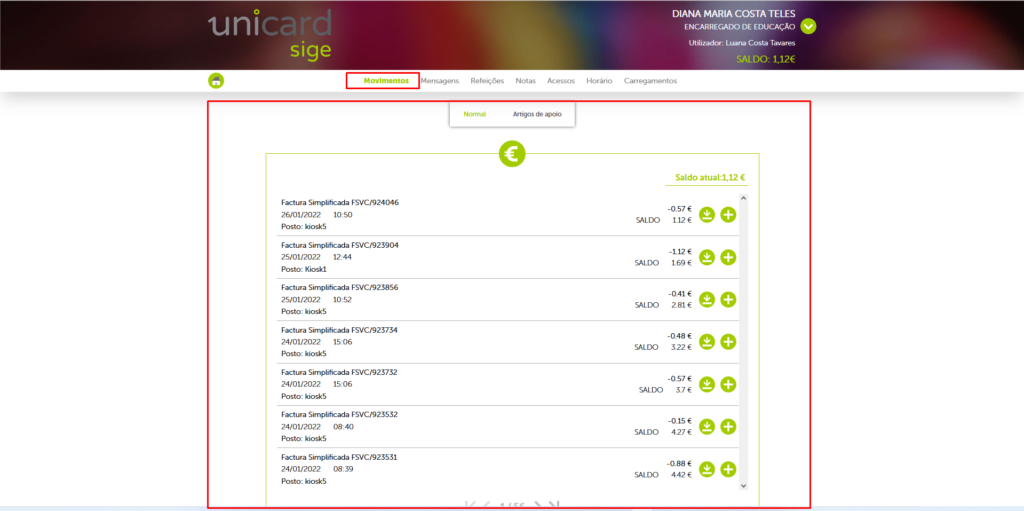Screen dimensions: 1024x511
Task: Open the Horário page
Action: [599, 81]
